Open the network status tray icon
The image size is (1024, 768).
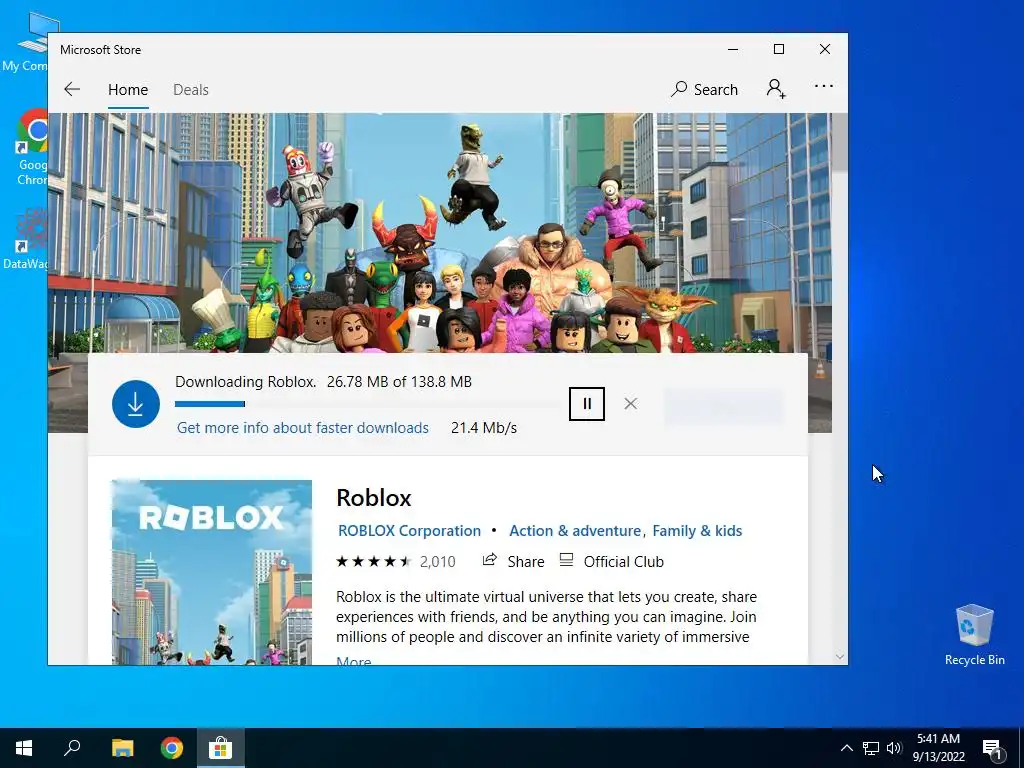(871, 748)
